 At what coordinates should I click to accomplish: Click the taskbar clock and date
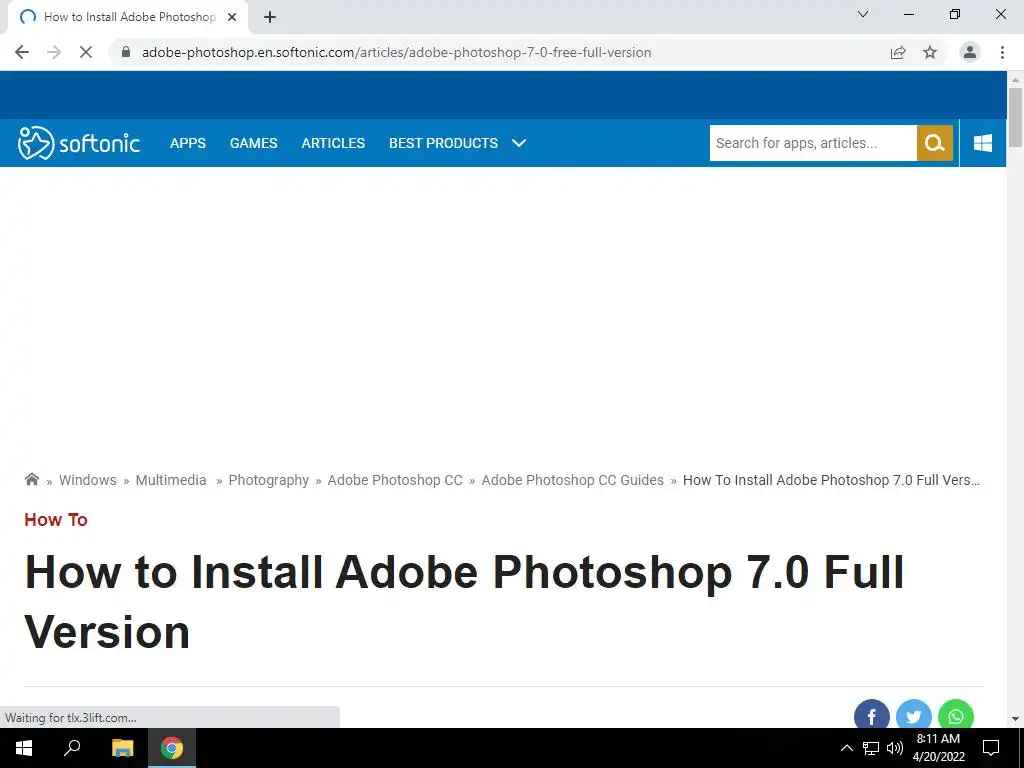pos(938,748)
